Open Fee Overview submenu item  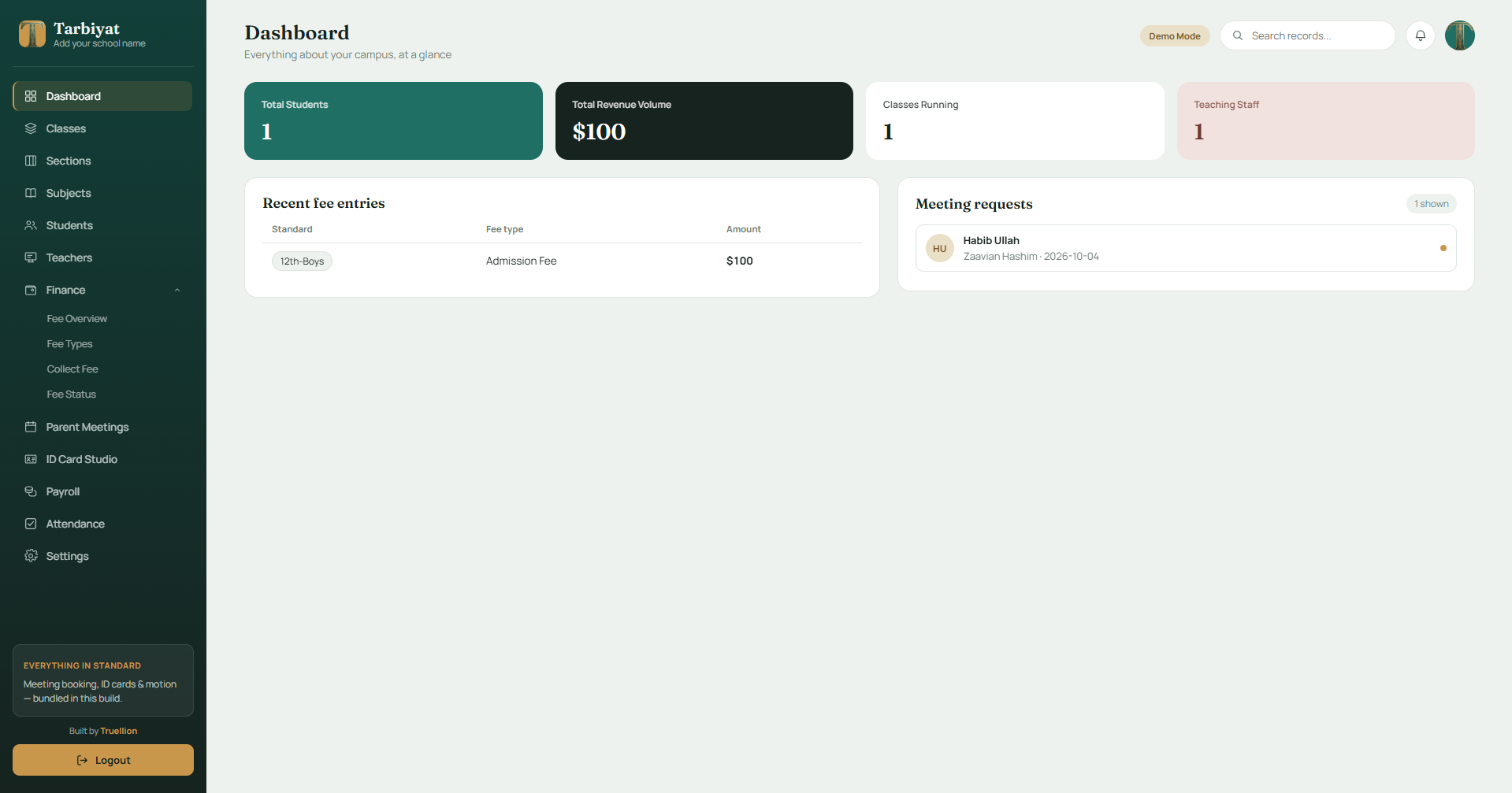click(76, 319)
